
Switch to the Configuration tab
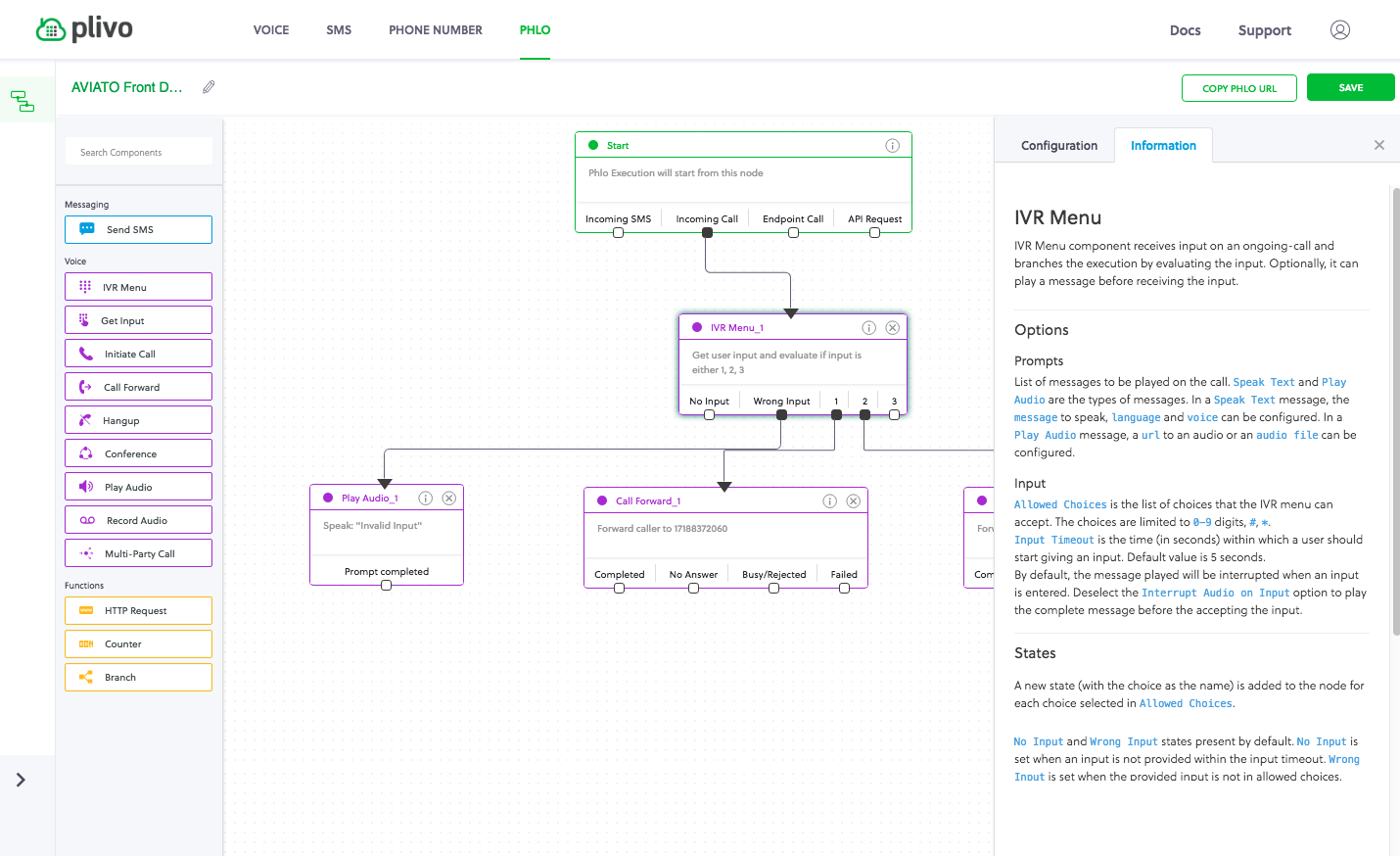pyautogui.click(x=1058, y=146)
